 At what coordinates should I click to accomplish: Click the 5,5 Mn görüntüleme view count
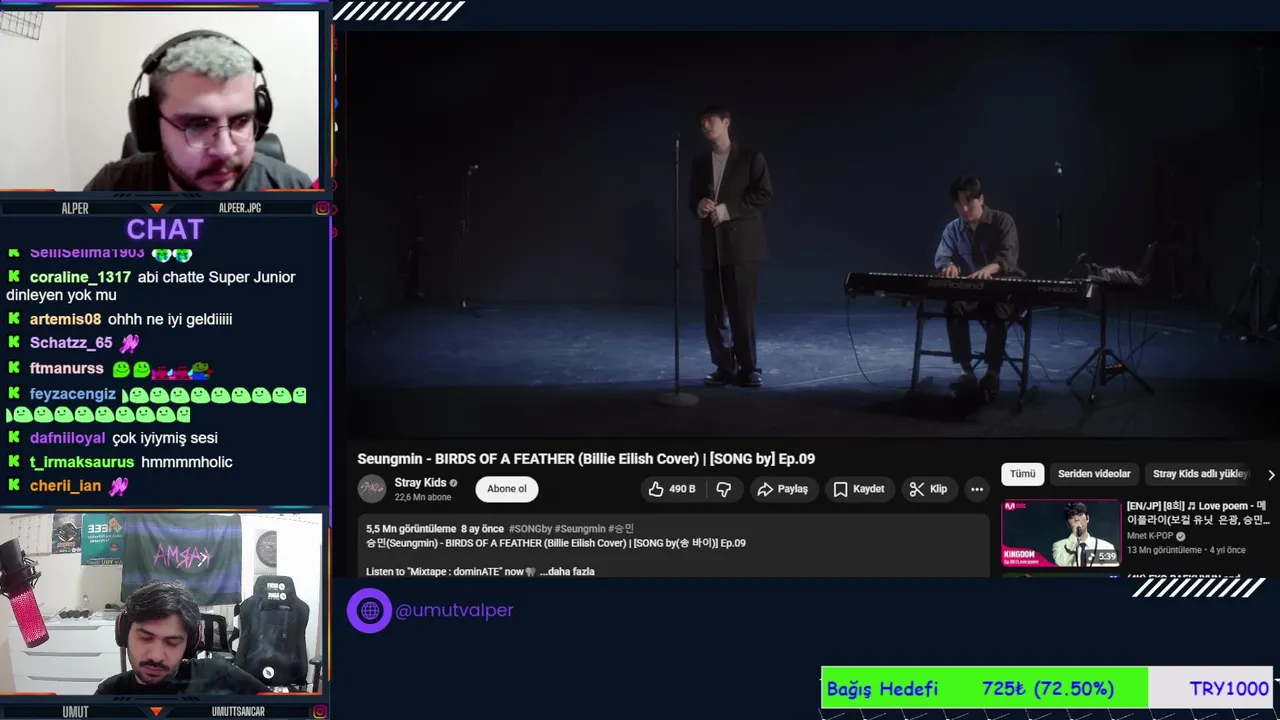point(411,529)
